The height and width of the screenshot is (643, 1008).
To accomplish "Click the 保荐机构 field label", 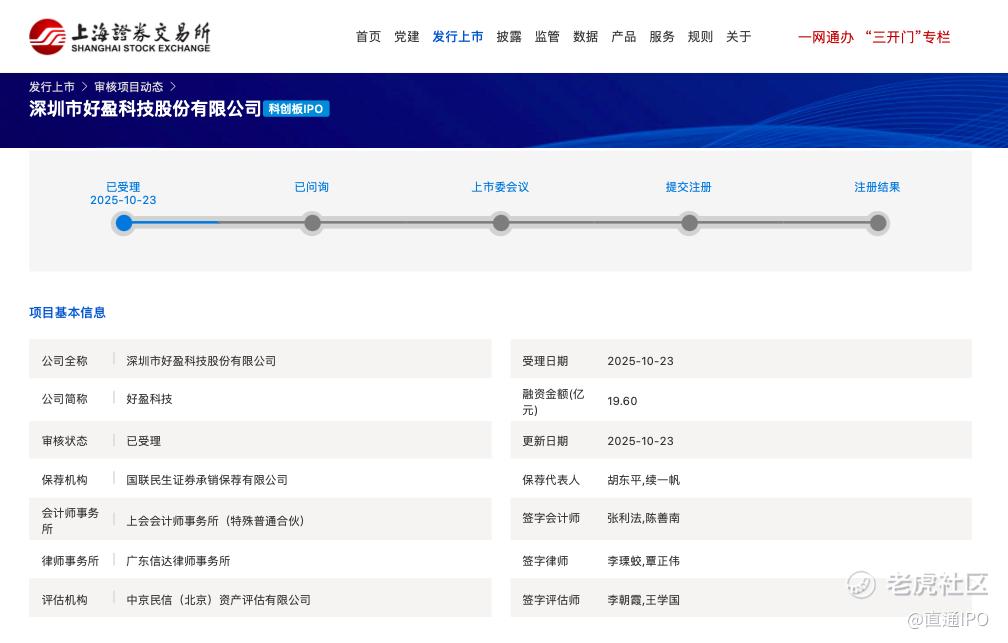I will 64,480.
